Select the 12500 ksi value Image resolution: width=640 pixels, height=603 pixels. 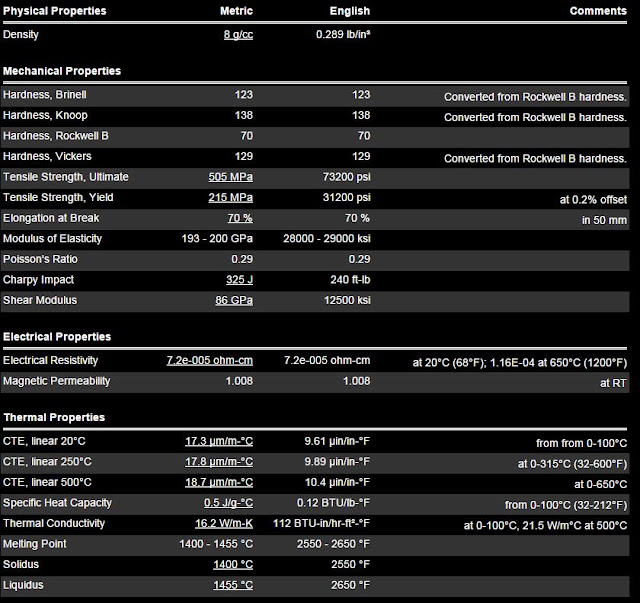pyautogui.click(x=347, y=300)
